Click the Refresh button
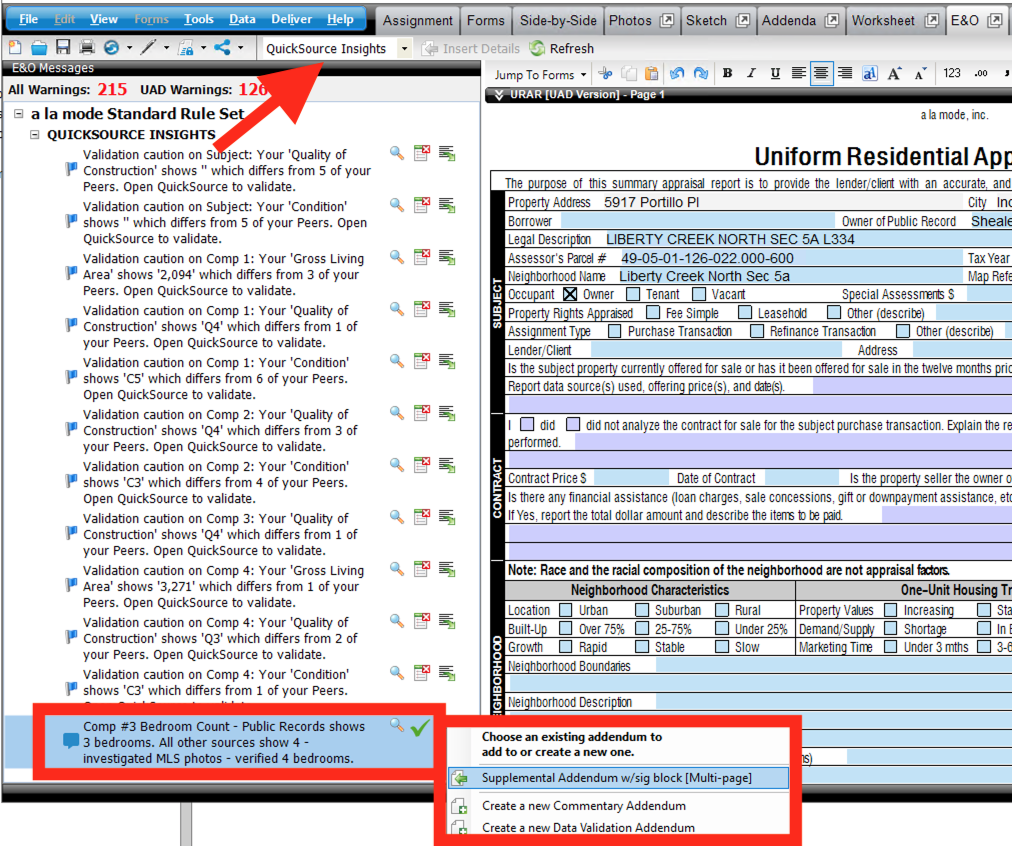 pyautogui.click(x=562, y=48)
